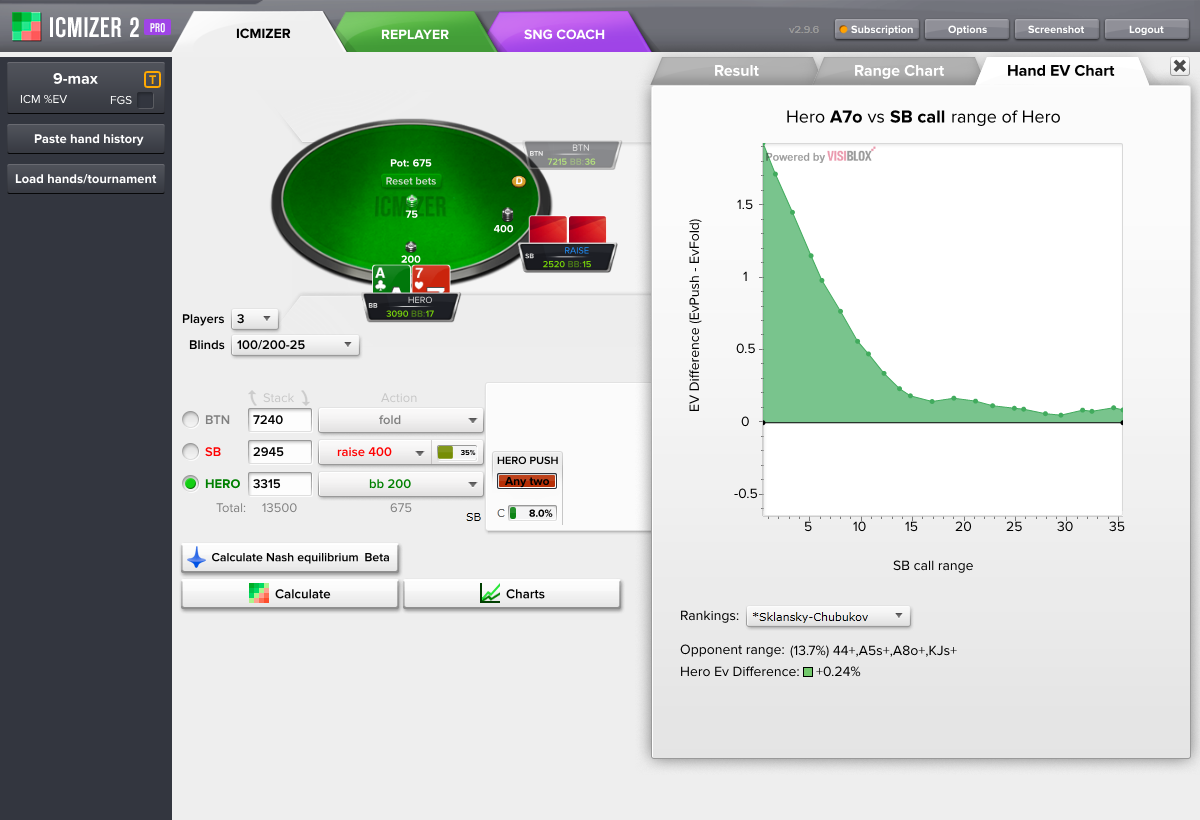Click the stack shift up arrow
This screenshot has width=1200, height=820.
(x=253, y=397)
